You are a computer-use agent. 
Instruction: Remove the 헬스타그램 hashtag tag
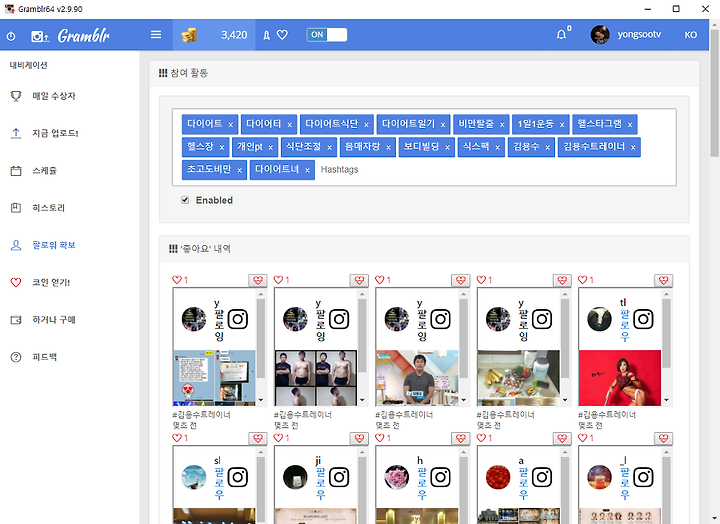click(x=630, y=124)
